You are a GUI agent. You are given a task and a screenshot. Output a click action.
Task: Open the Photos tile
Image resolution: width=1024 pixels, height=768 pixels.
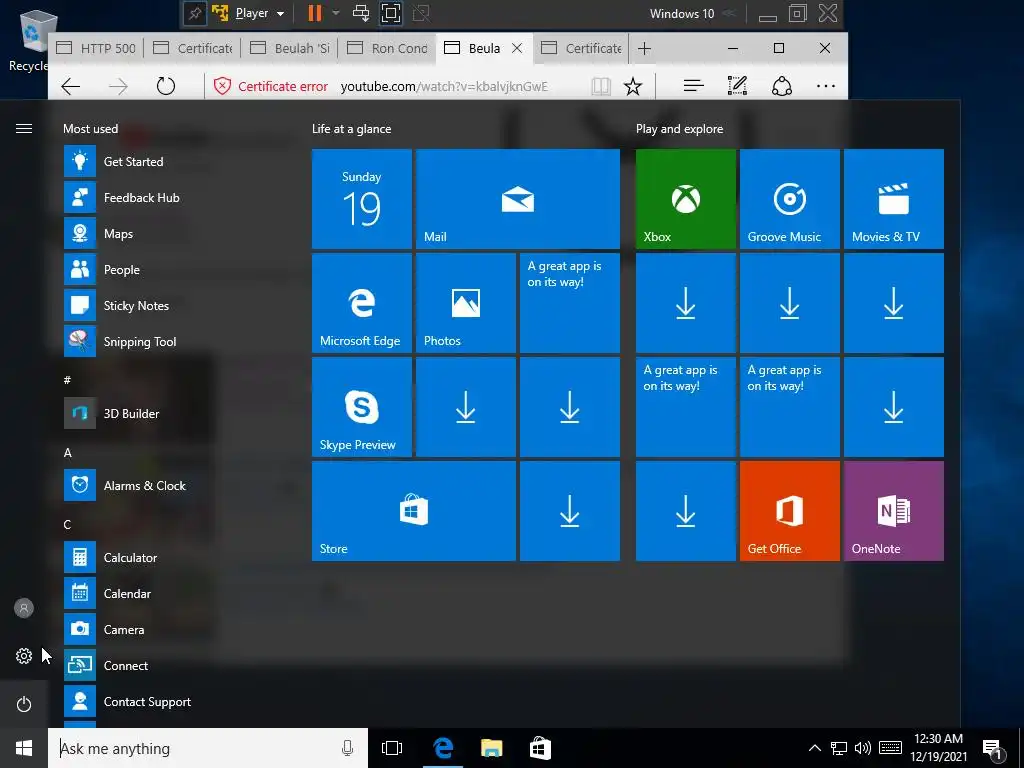tap(466, 303)
